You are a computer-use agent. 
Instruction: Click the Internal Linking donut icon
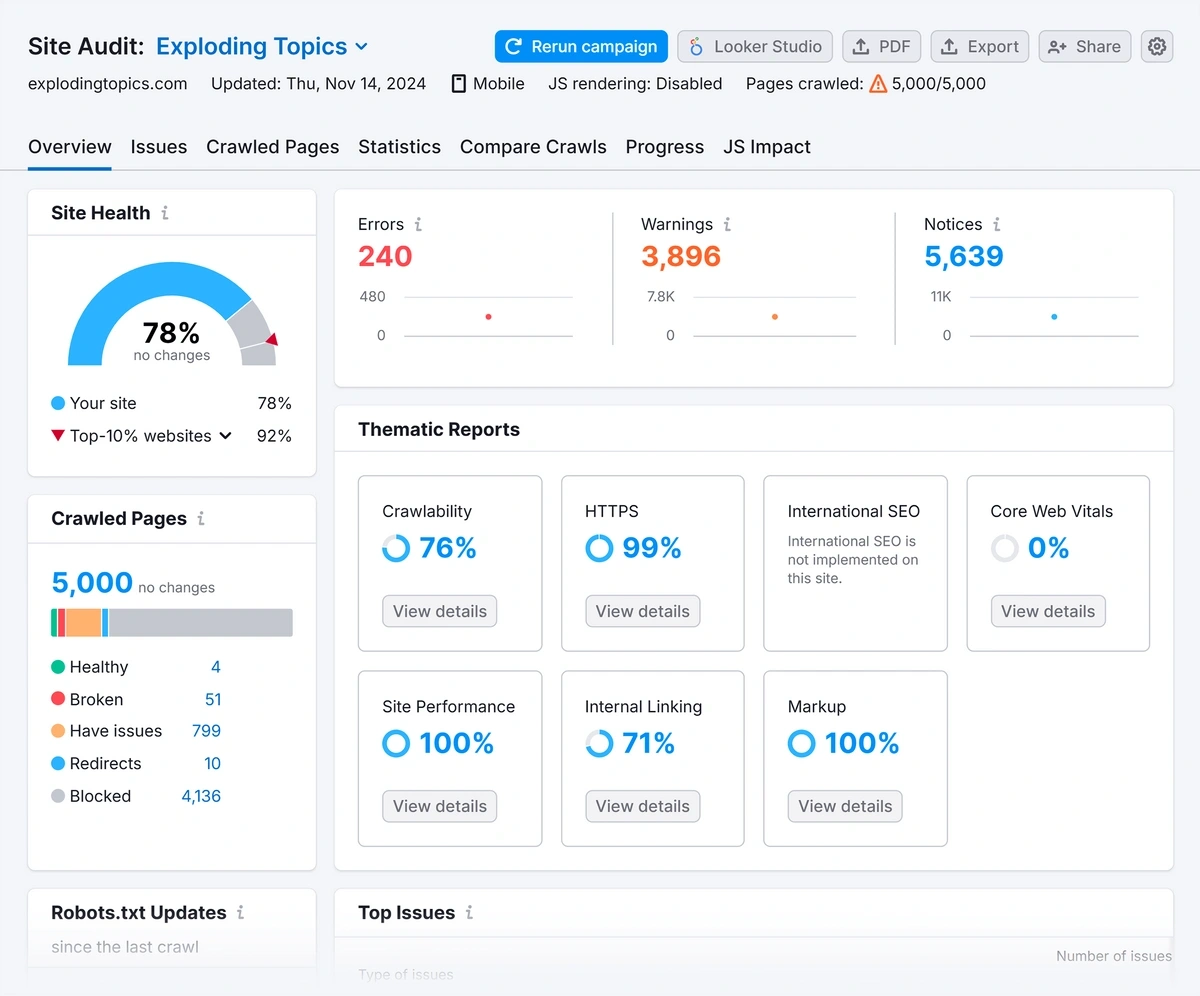click(599, 743)
